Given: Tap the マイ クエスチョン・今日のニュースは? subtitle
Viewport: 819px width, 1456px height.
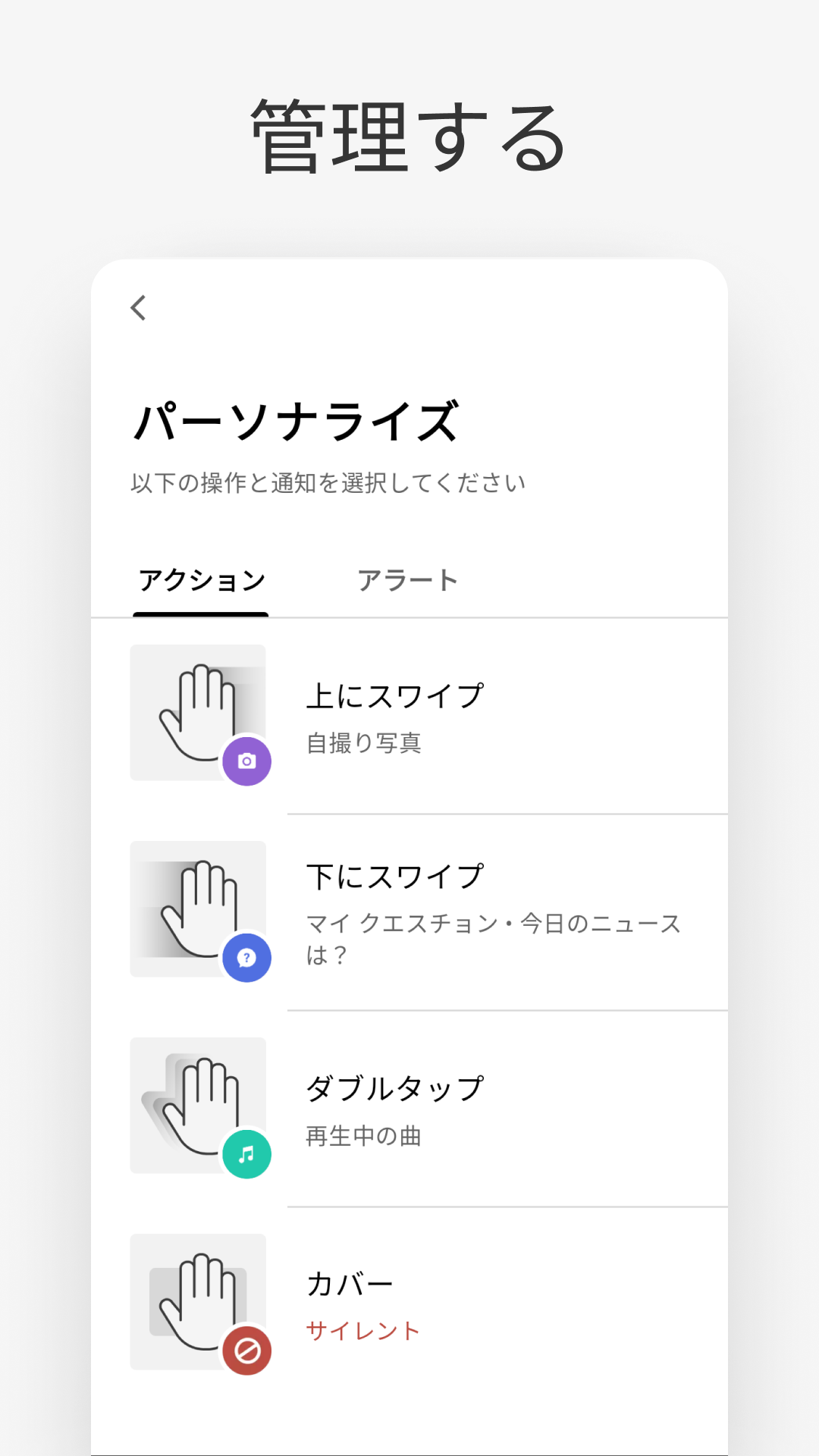Looking at the screenshot, I should (494, 939).
